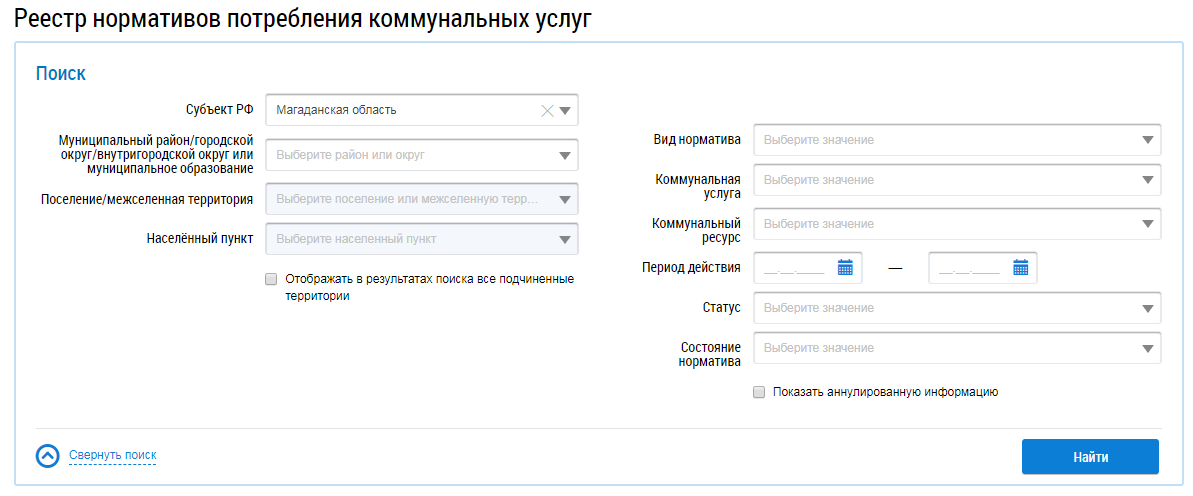Click into period end date input field

tap(970, 268)
